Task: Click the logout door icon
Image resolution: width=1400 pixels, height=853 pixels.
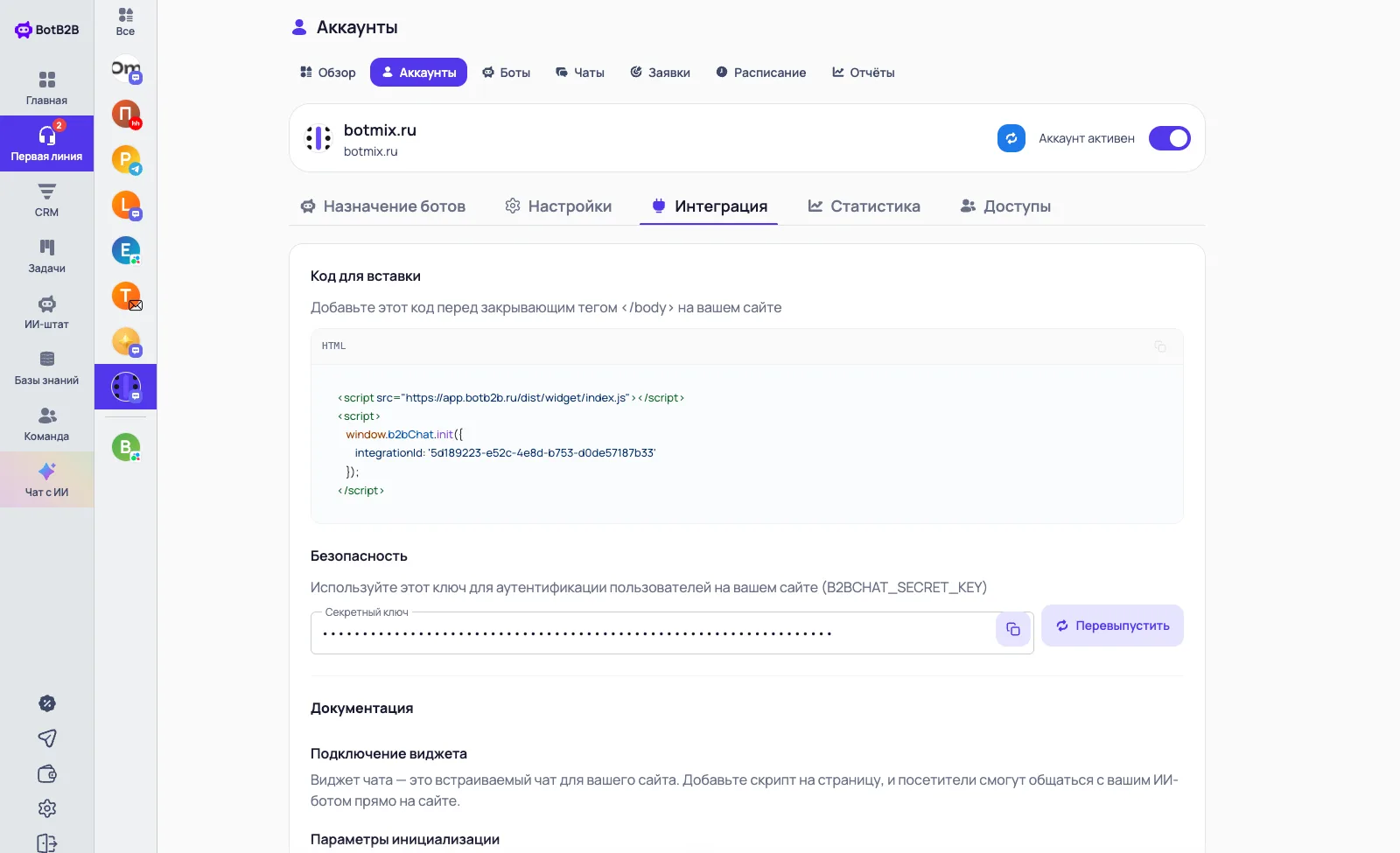Action: (47, 843)
